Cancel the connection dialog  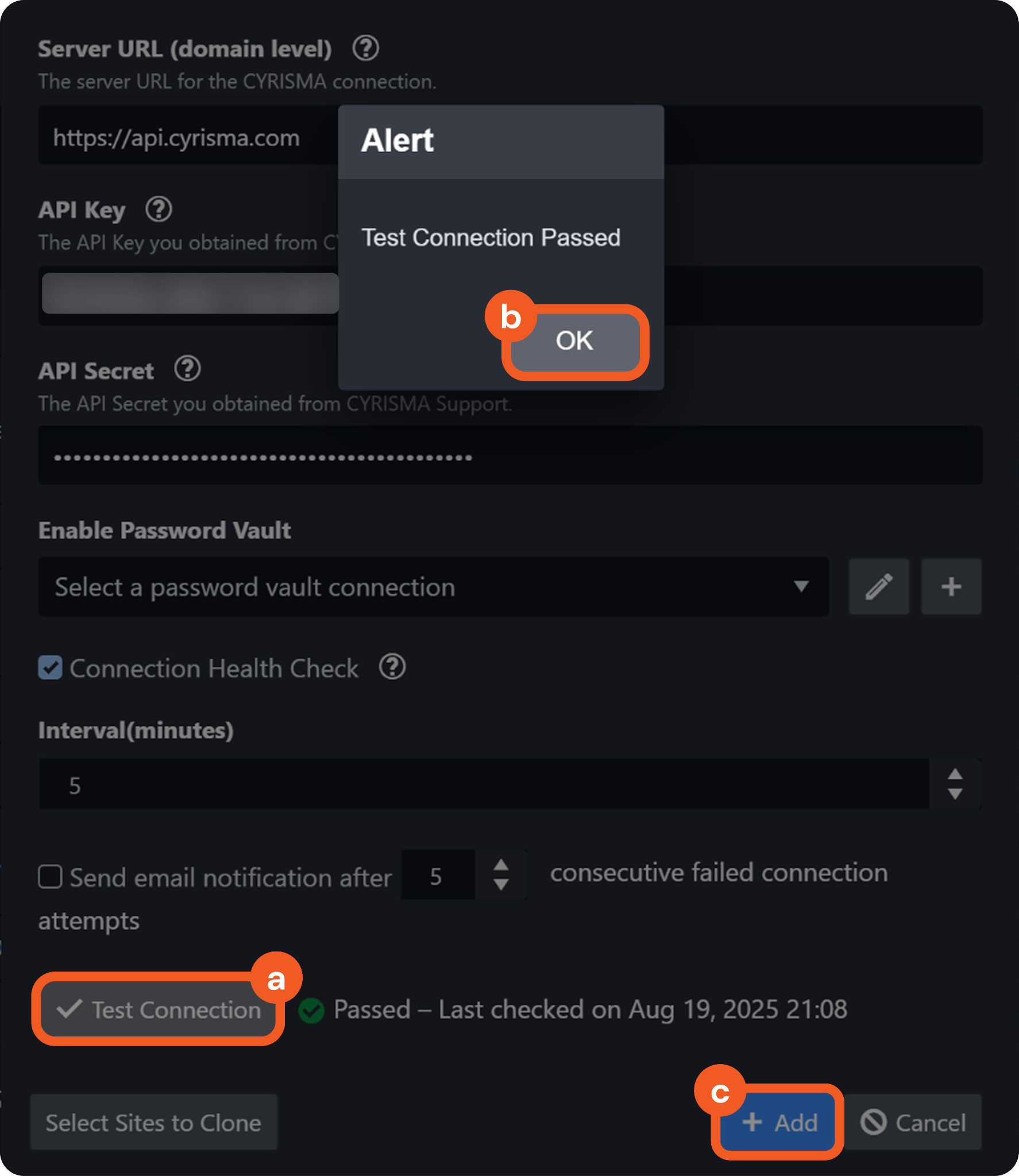[x=913, y=1122]
